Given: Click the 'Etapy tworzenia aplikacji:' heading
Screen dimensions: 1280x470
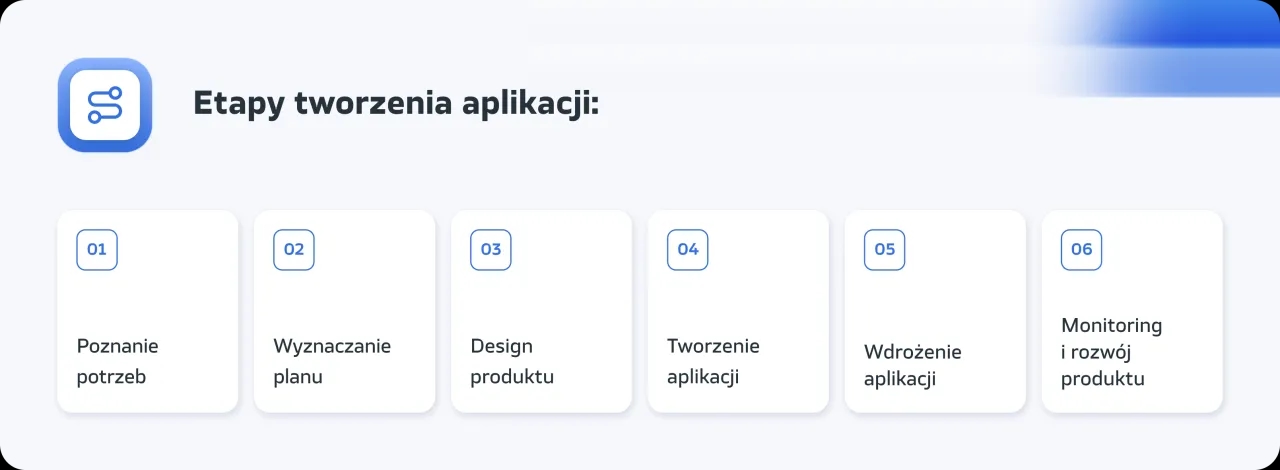Looking at the screenshot, I should pos(396,104).
